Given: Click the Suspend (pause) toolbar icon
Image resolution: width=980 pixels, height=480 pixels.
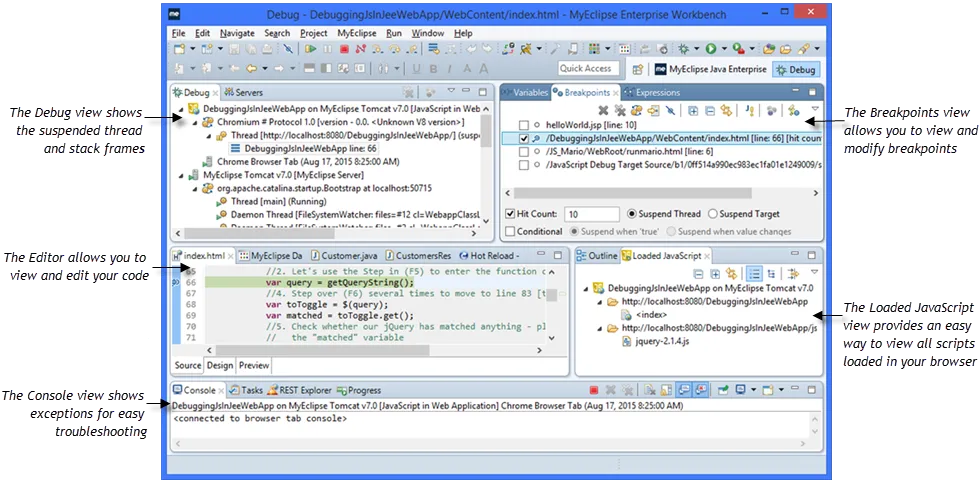Looking at the screenshot, I should pyautogui.click(x=328, y=49).
